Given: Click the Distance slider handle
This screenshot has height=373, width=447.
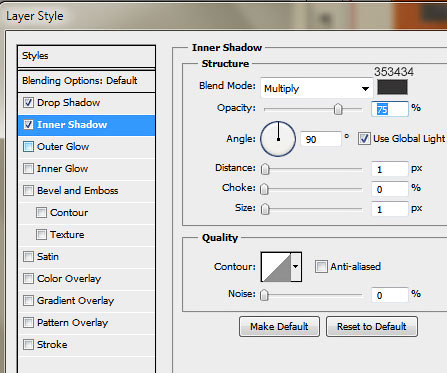Looking at the screenshot, I should coord(265,169).
